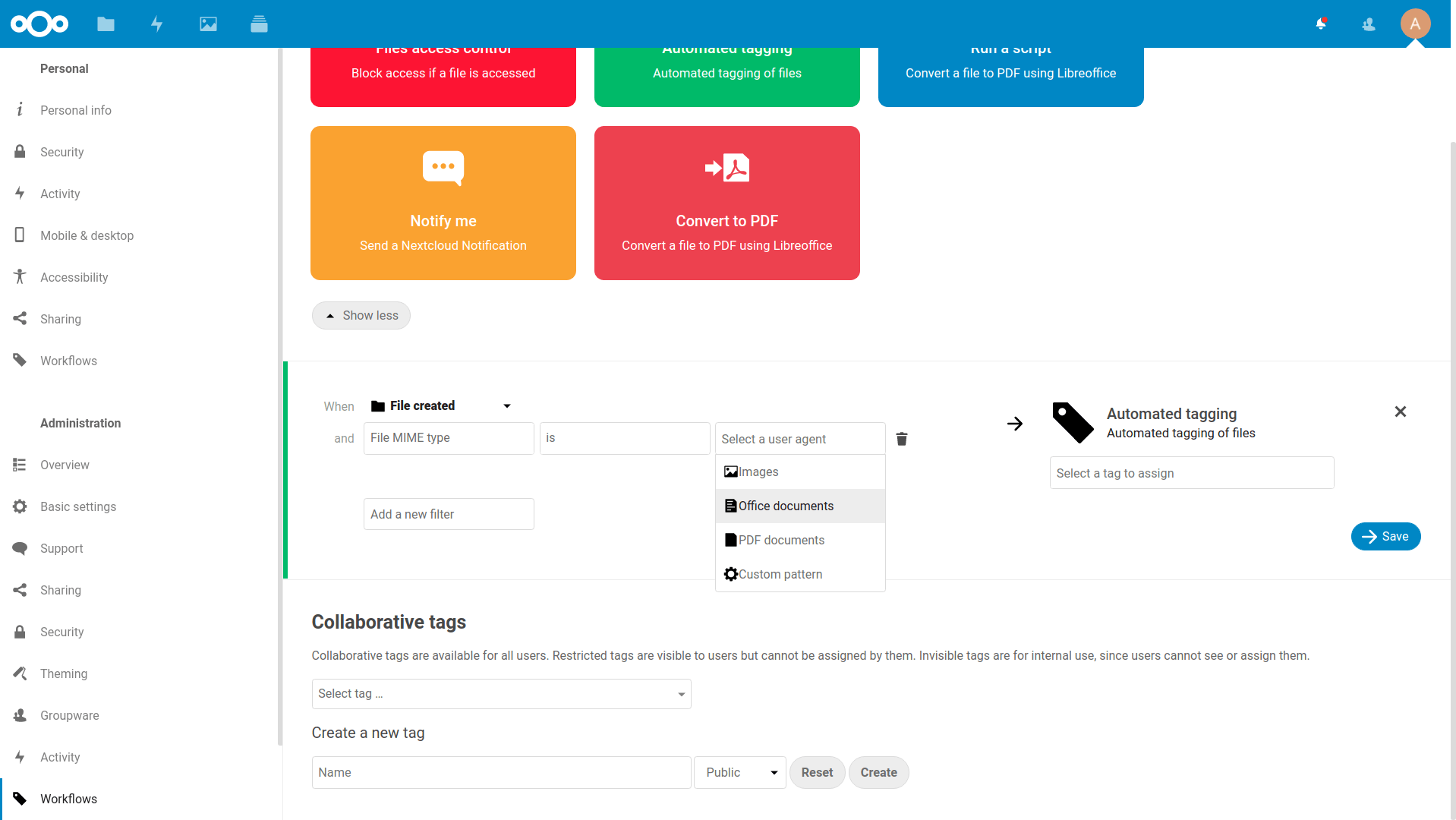Open the notifications bell
The image size is (1456, 820).
pos(1321,24)
